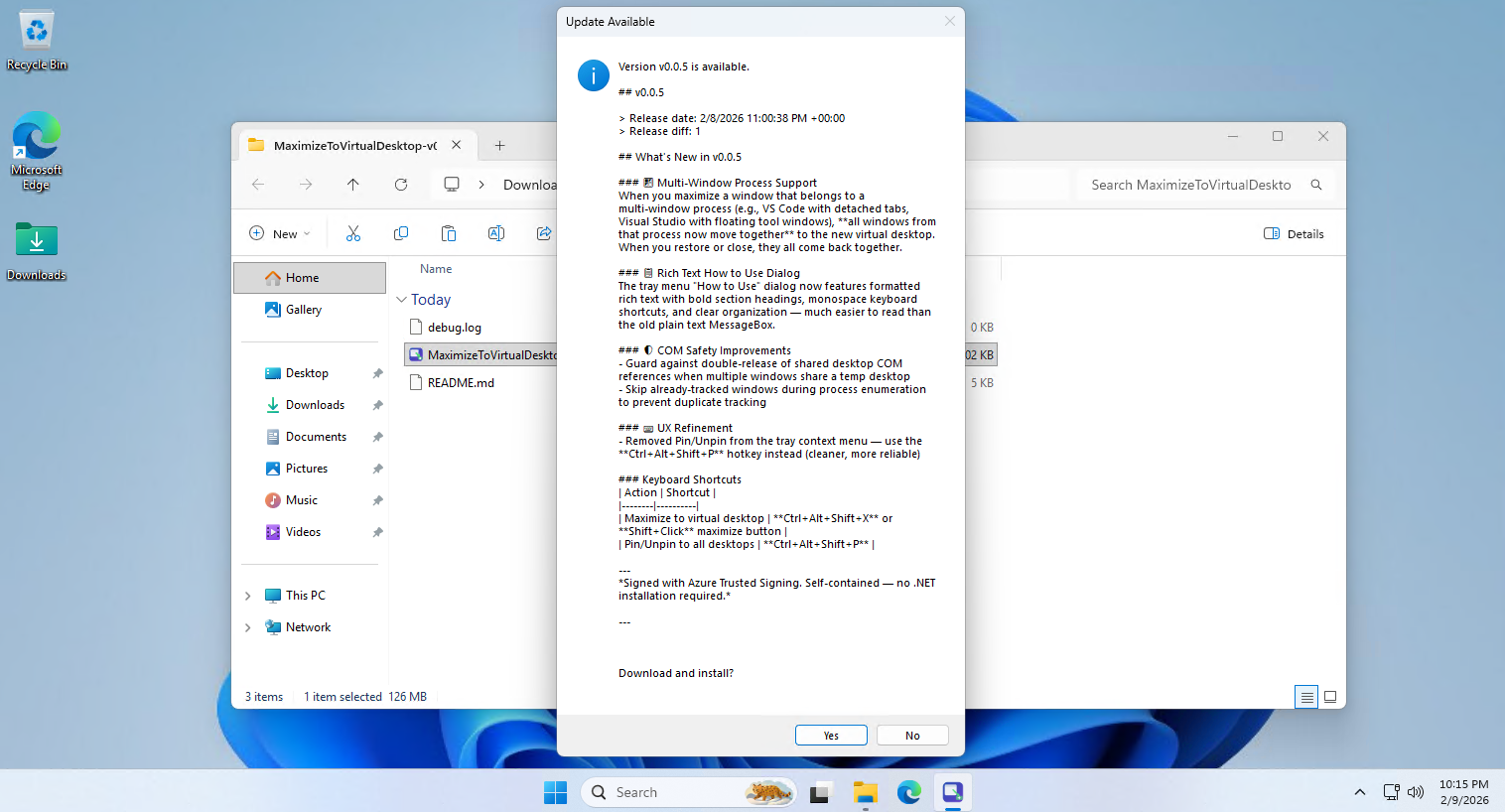Toggle the Details pane button
The height and width of the screenshot is (812, 1505).
pyautogui.click(x=1294, y=233)
